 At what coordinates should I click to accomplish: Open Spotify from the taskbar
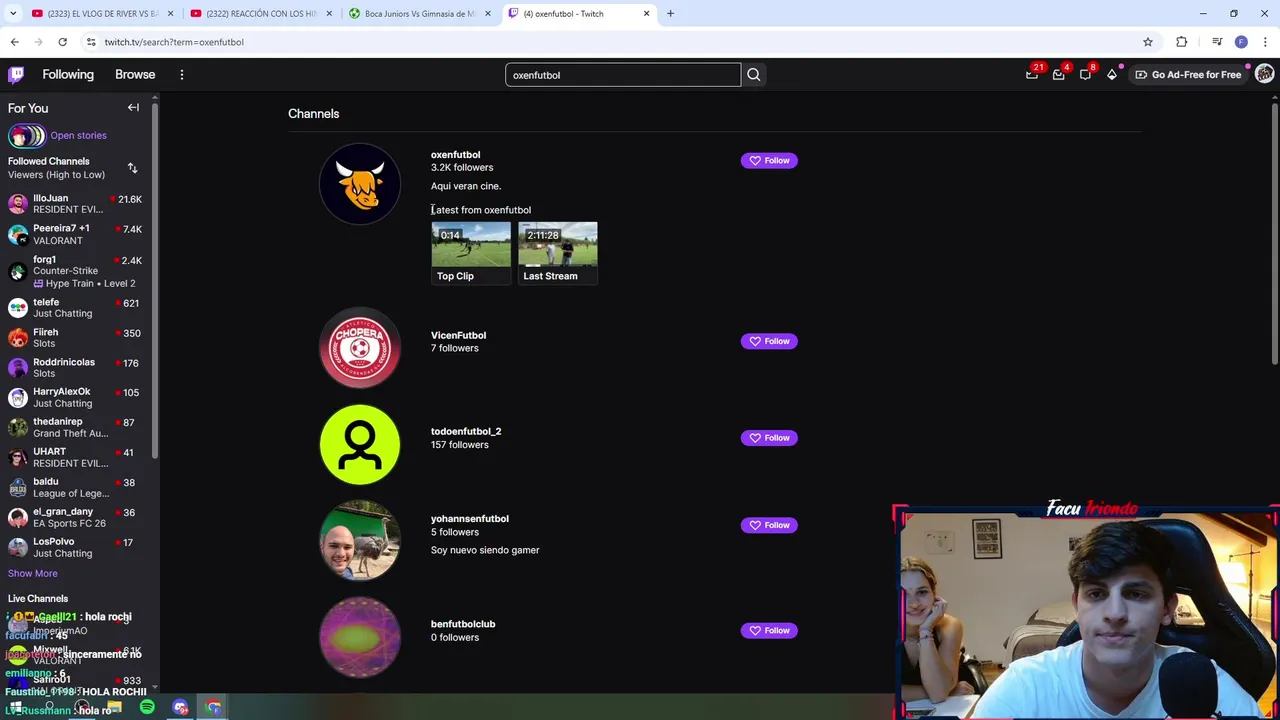point(147,707)
